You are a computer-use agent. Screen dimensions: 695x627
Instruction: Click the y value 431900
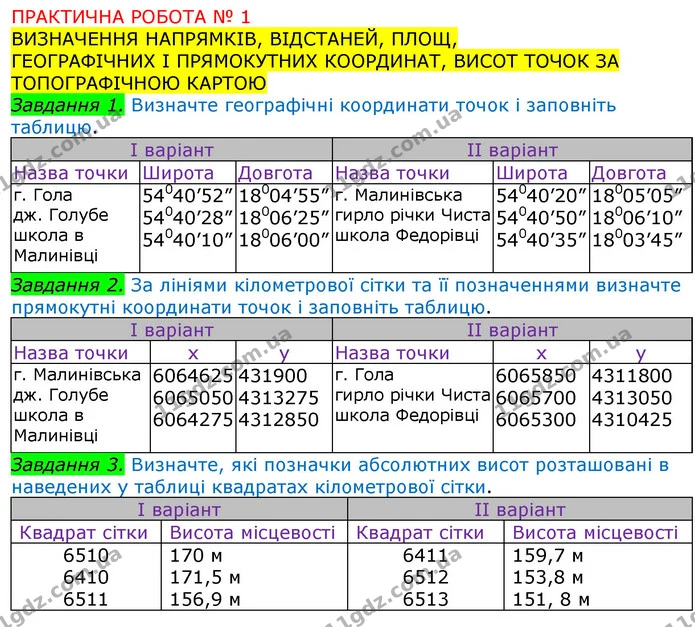[273, 376]
